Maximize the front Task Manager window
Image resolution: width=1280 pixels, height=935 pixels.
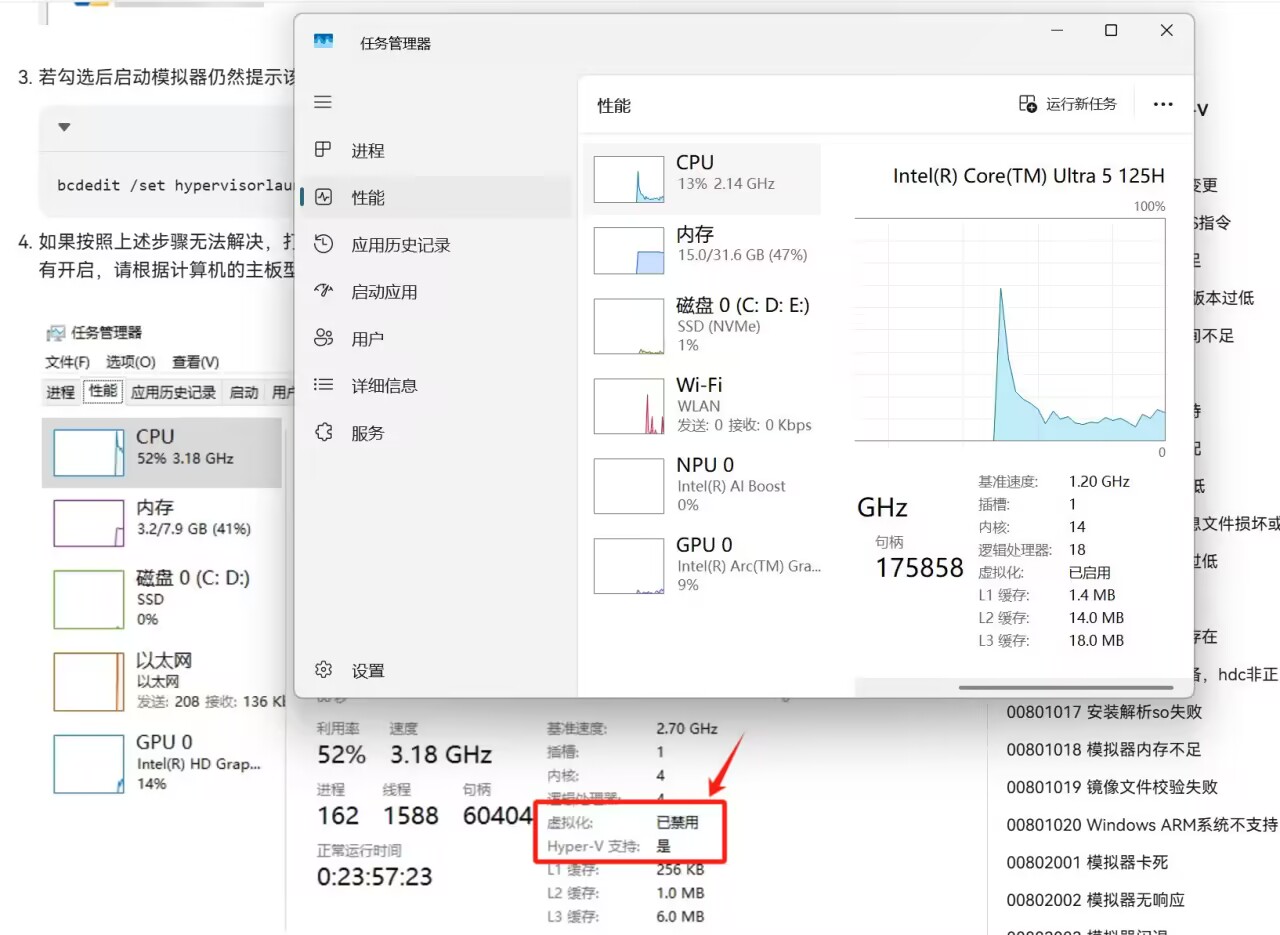tap(1111, 31)
